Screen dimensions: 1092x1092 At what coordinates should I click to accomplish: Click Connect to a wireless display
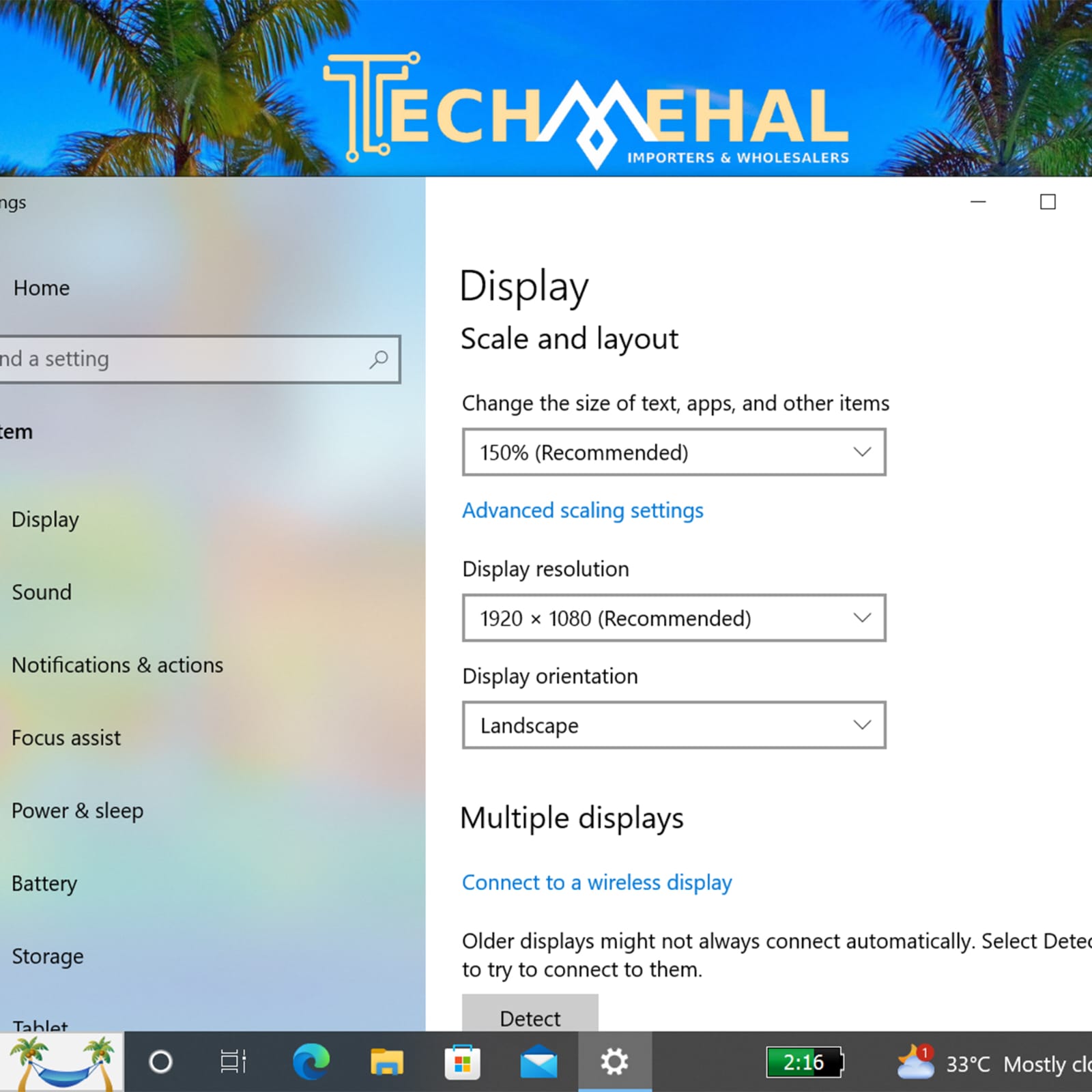click(597, 882)
